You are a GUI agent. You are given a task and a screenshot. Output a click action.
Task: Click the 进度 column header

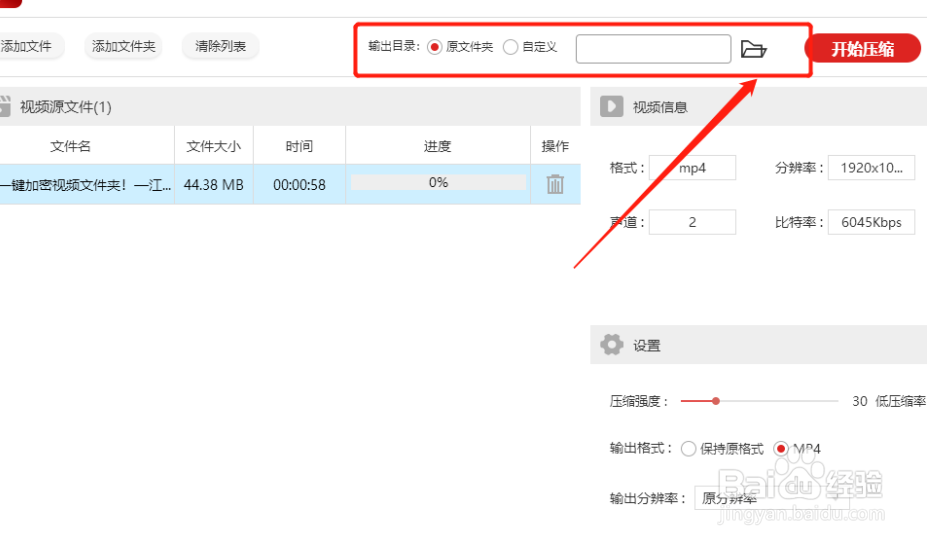438,146
